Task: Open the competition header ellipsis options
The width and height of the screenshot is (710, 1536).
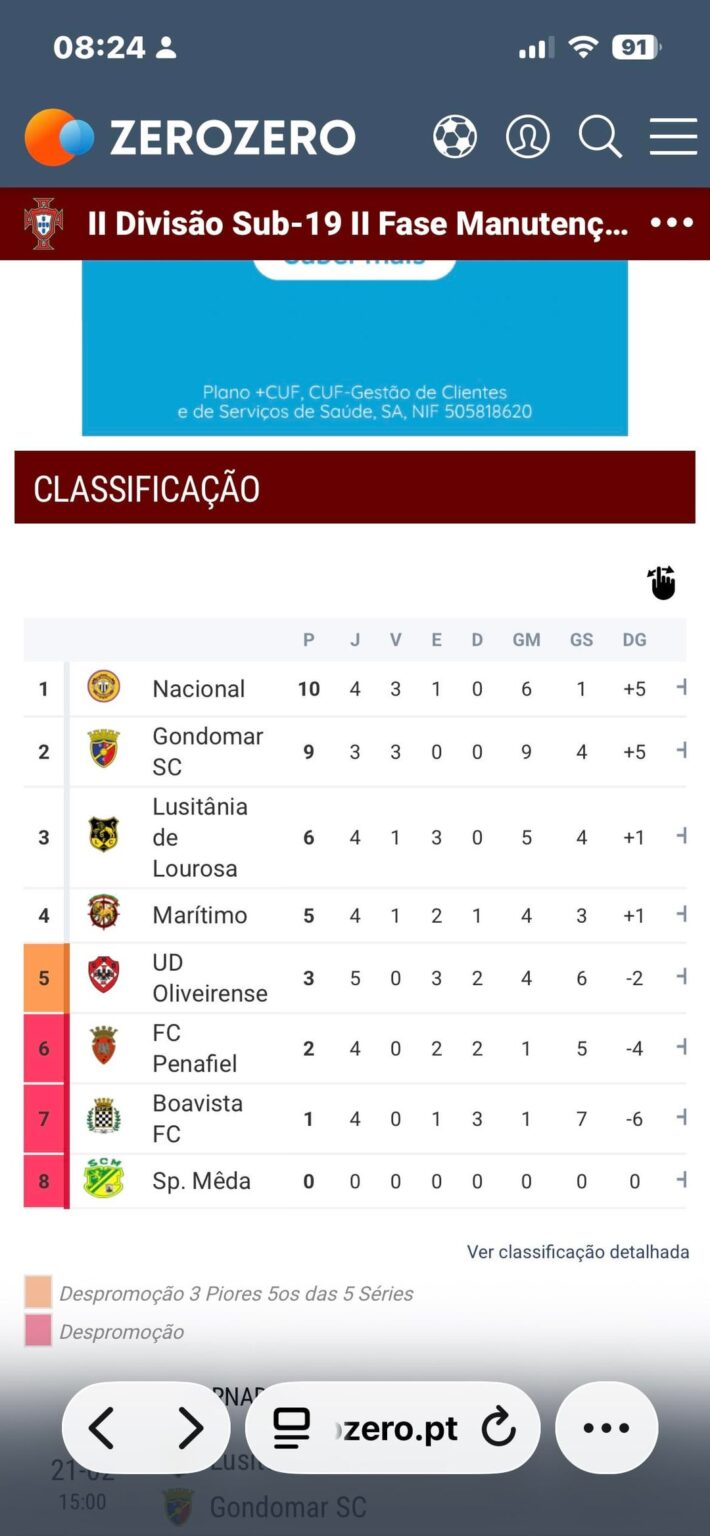Action: click(670, 223)
